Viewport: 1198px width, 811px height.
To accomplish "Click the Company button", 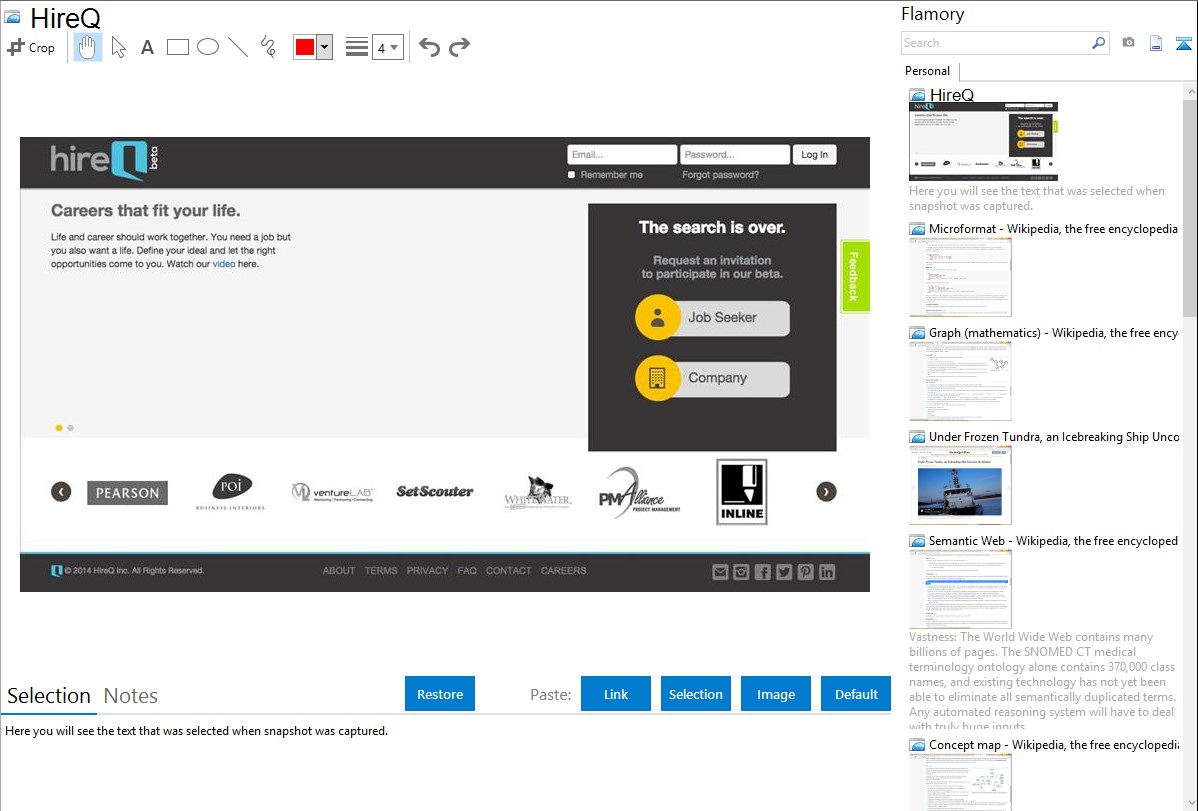I will coord(712,378).
